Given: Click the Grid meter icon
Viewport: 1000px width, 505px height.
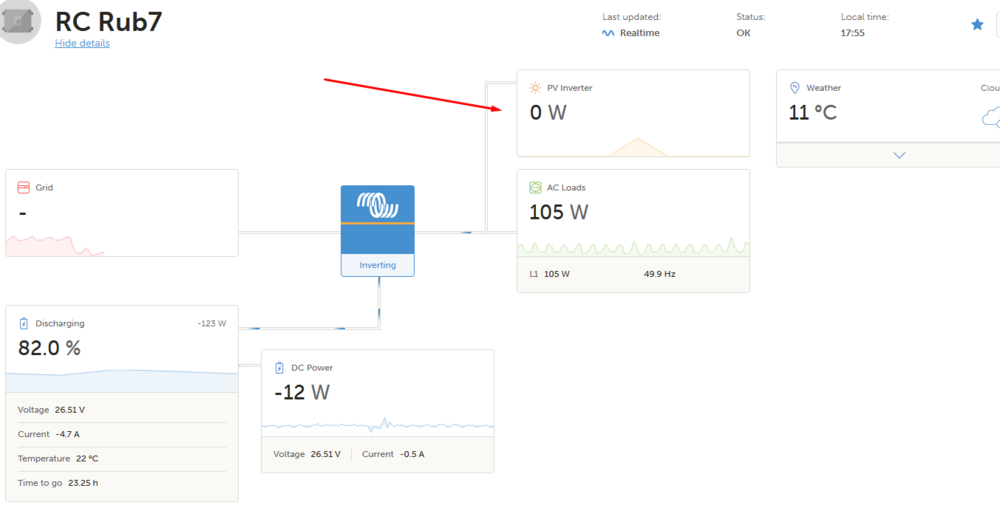Looking at the screenshot, I should click(x=24, y=187).
